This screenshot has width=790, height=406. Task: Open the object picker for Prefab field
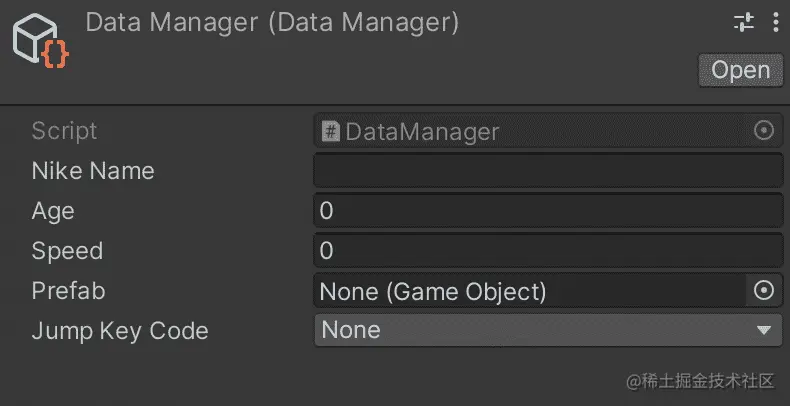point(764,291)
